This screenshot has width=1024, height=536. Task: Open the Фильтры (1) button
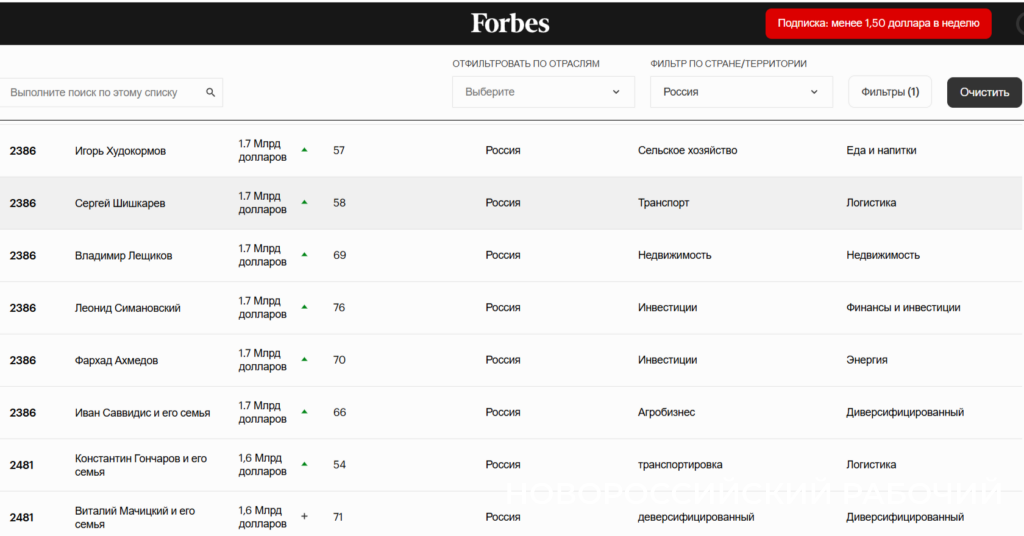click(890, 92)
